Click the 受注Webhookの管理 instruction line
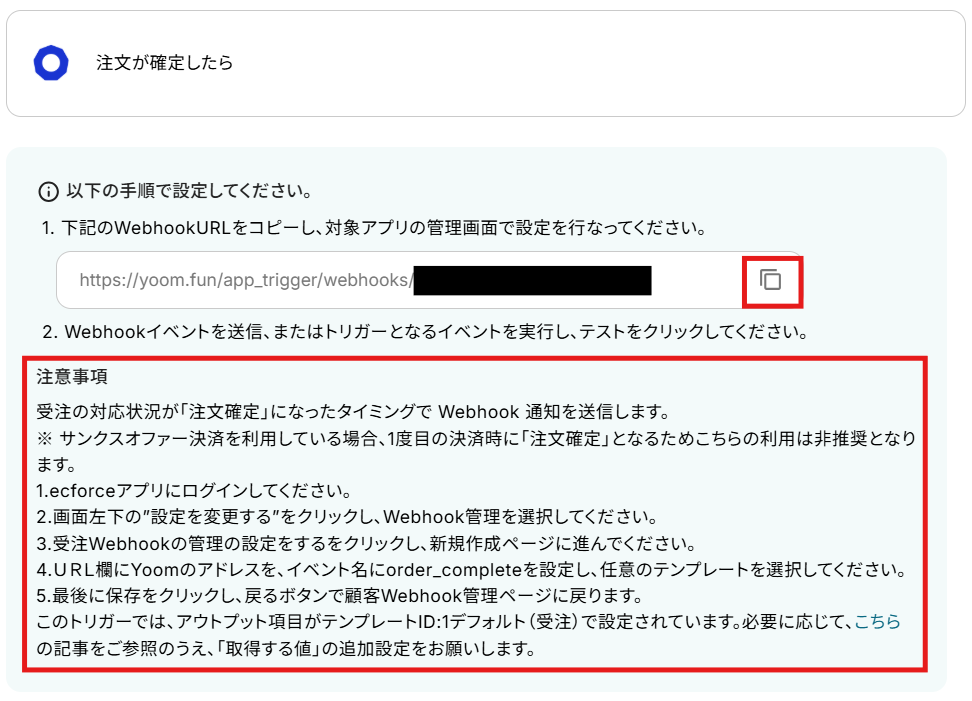The height and width of the screenshot is (701, 972). tap(366, 544)
